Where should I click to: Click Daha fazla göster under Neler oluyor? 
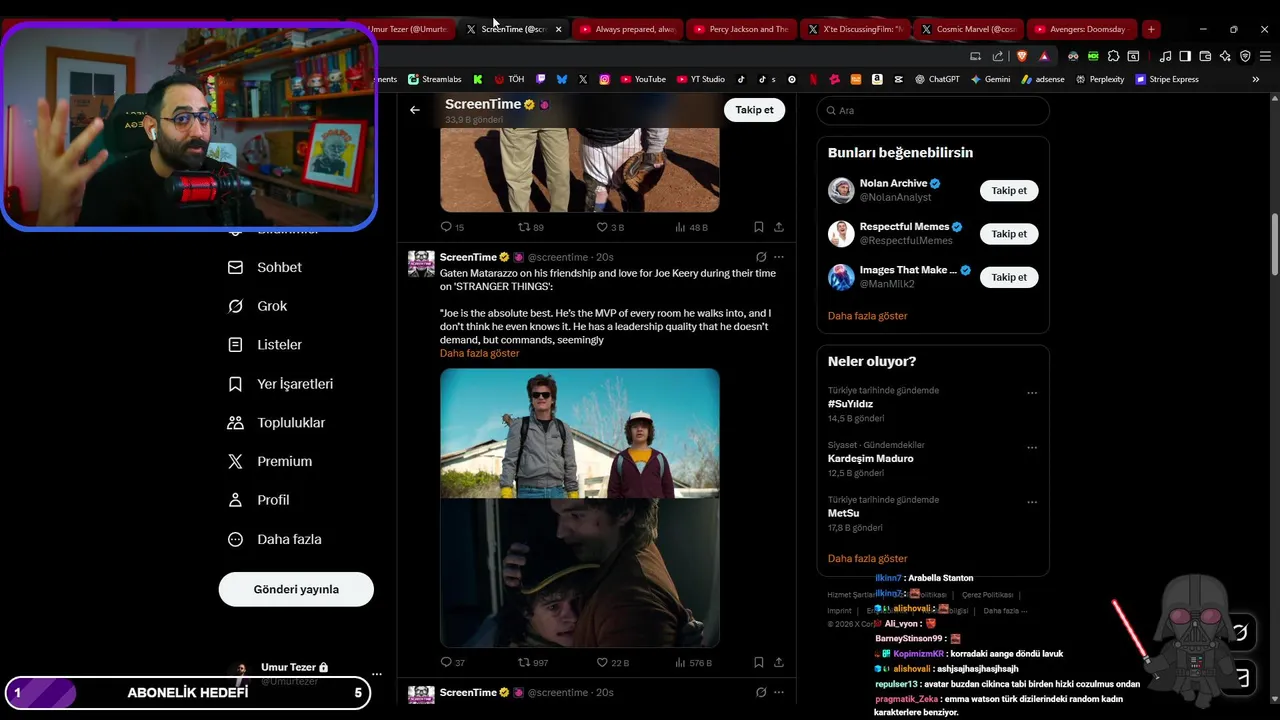pyautogui.click(x=867, y=559)
